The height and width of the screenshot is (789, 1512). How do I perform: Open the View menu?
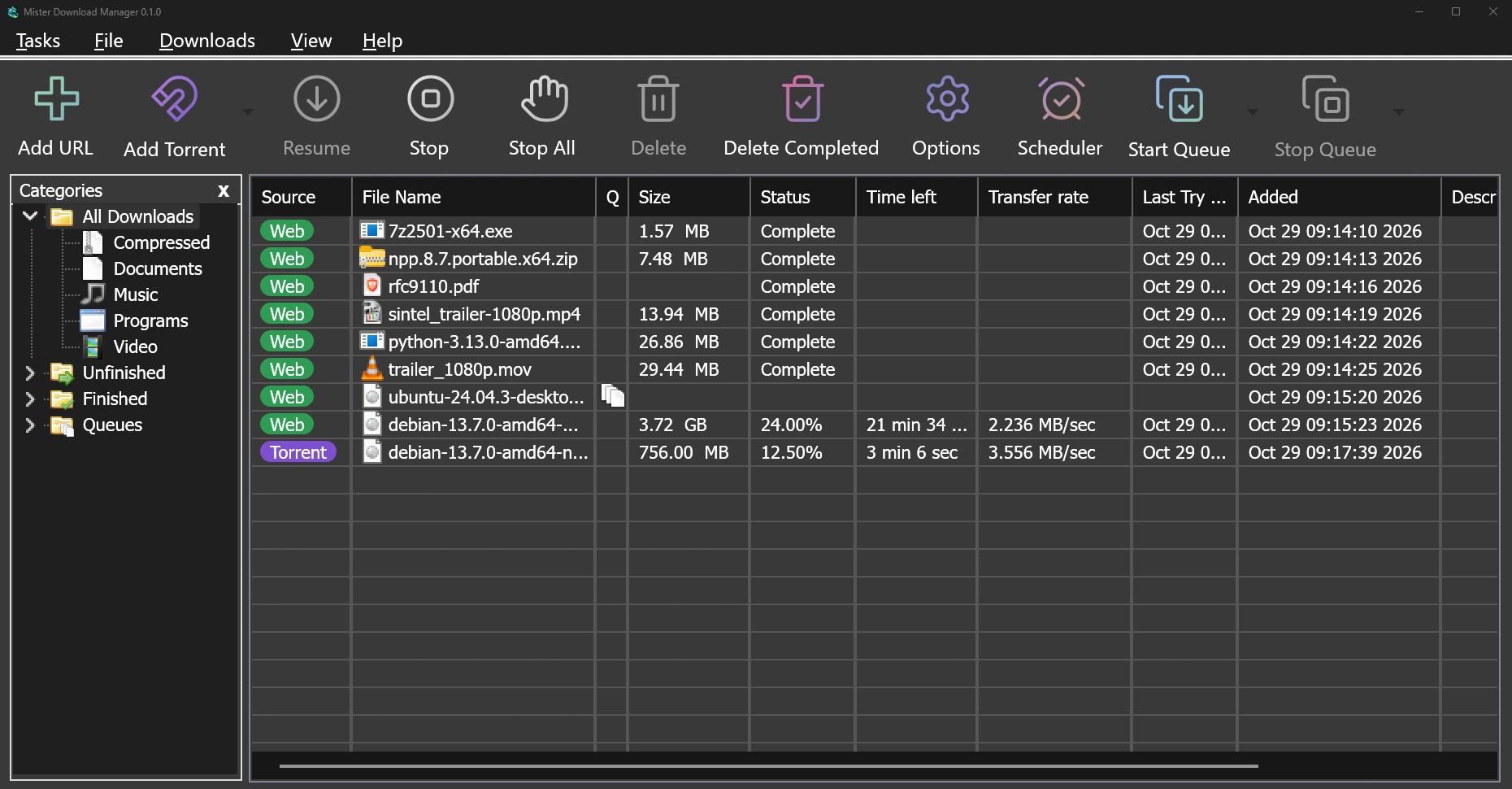tap(311, 41)
